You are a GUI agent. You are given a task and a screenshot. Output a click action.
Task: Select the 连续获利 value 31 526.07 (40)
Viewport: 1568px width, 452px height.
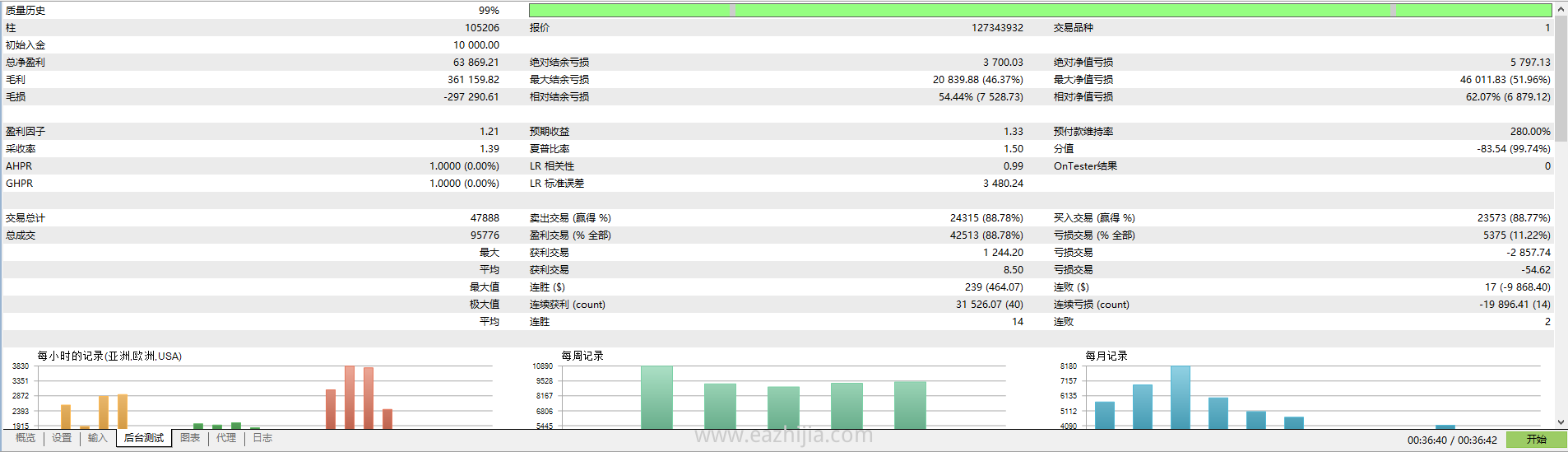coord(990,305)
